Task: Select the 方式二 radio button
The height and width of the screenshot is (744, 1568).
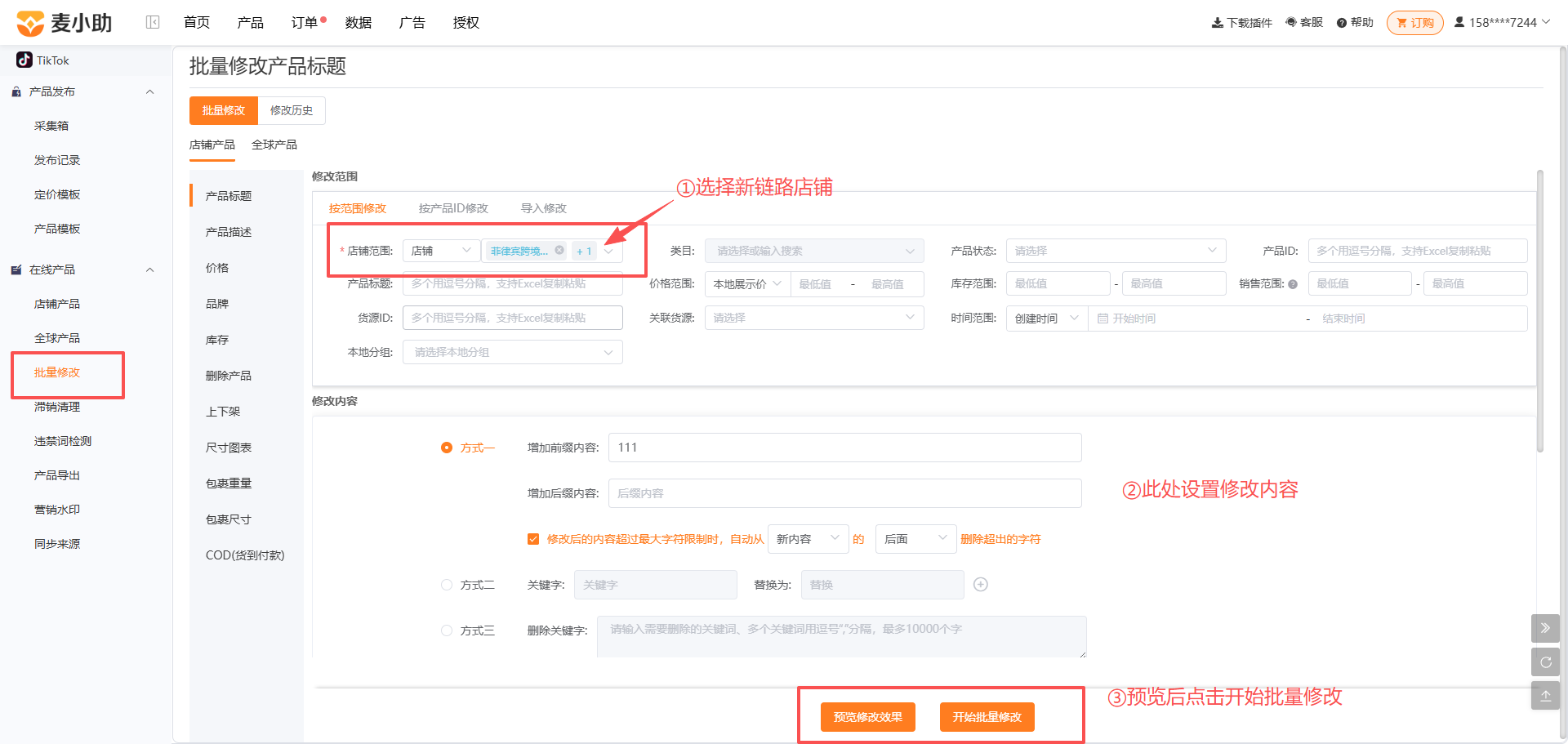Action: coord(447,585)
